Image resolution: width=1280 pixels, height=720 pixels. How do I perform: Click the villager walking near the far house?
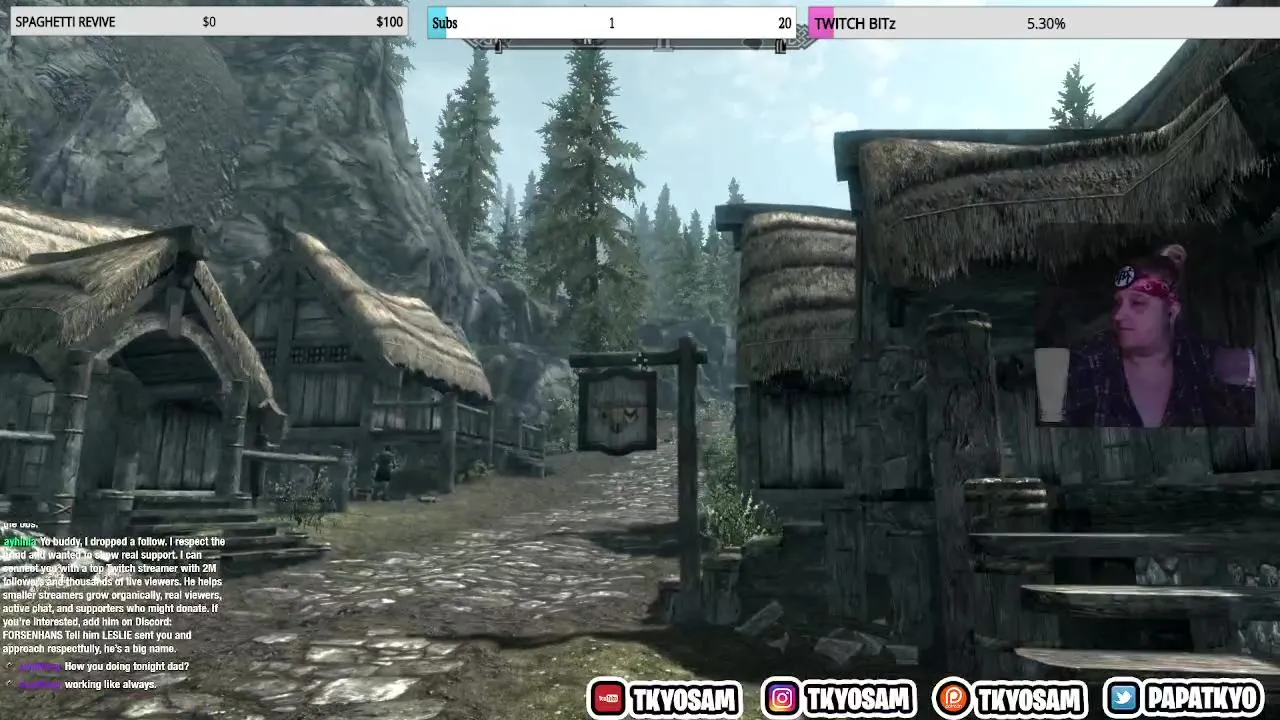coord(383,472)
